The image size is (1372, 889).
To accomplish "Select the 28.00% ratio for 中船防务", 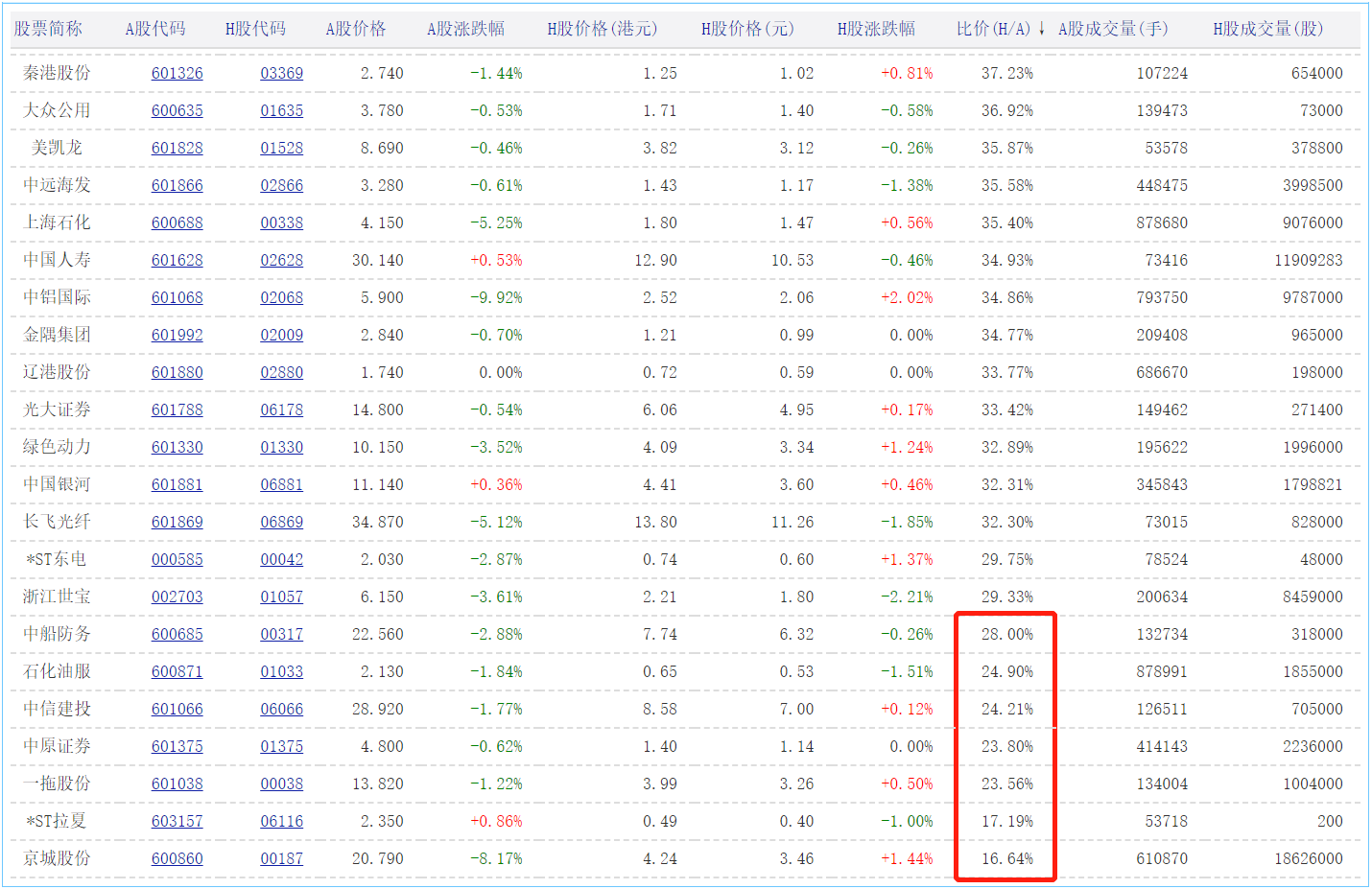I will click(1007, 634).
